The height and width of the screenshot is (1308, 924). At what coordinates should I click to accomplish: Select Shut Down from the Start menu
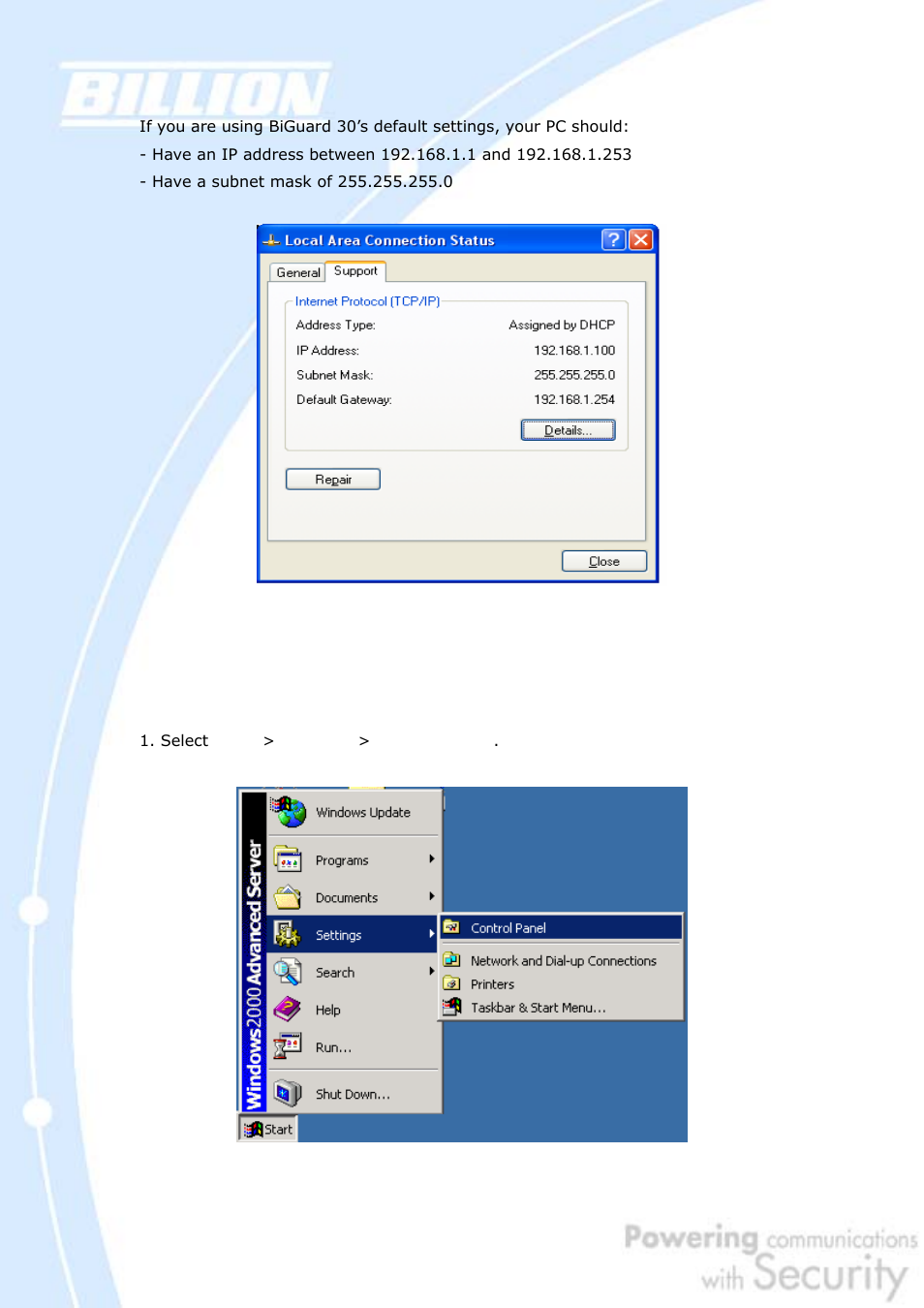(352, 1093)
